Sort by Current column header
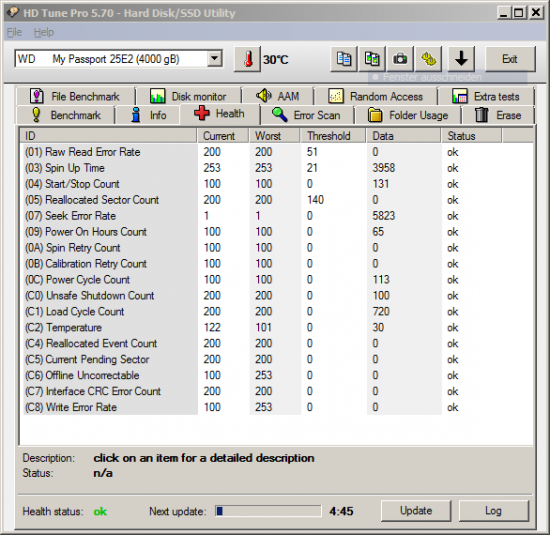Image resolution: width=550 pixels, height=535 pixels. point(223,136)
